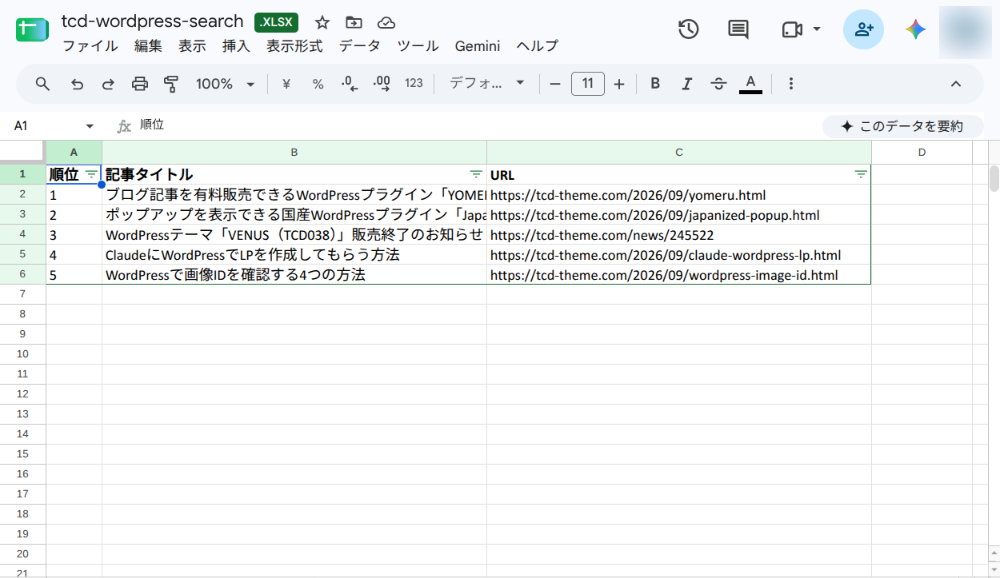The height and width of the screenshot is (578, 1000).
Task: Open the filter for 順位 column
Action: pos(91,174)
